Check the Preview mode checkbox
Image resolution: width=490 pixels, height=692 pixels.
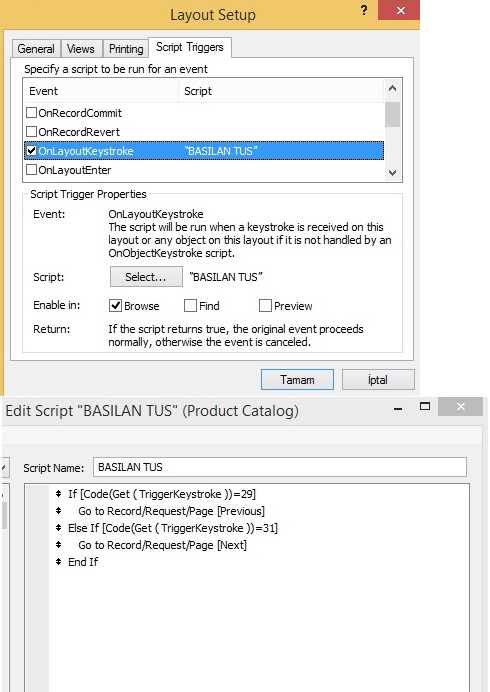click(265, 305)
